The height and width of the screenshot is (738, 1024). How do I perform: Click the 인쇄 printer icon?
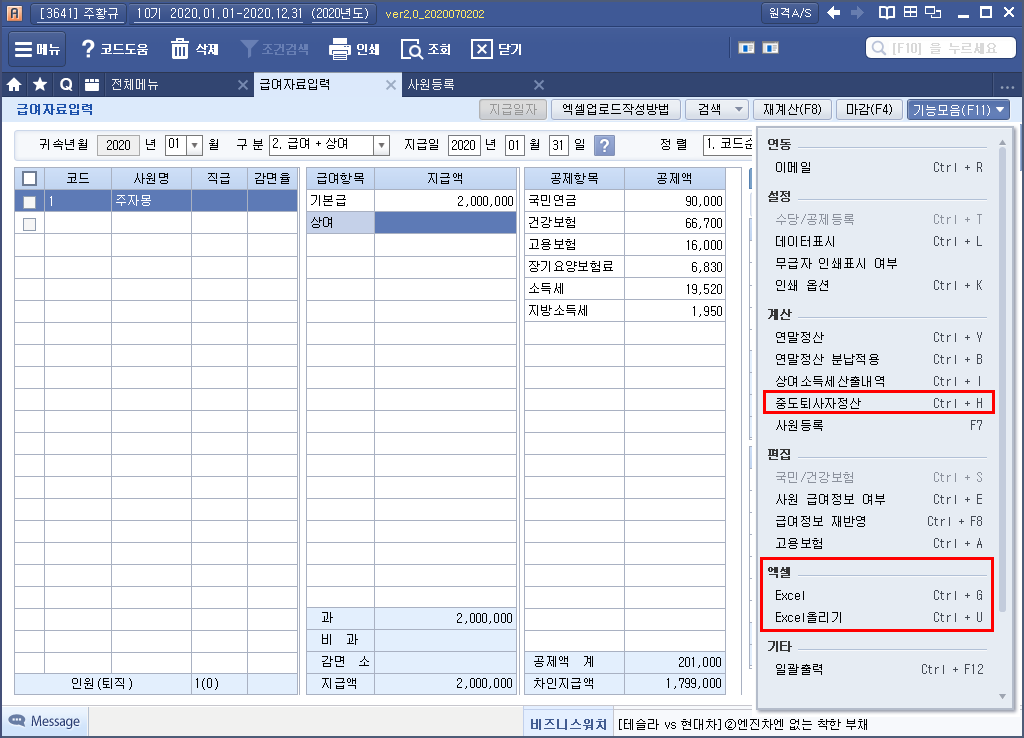point(340,49)
